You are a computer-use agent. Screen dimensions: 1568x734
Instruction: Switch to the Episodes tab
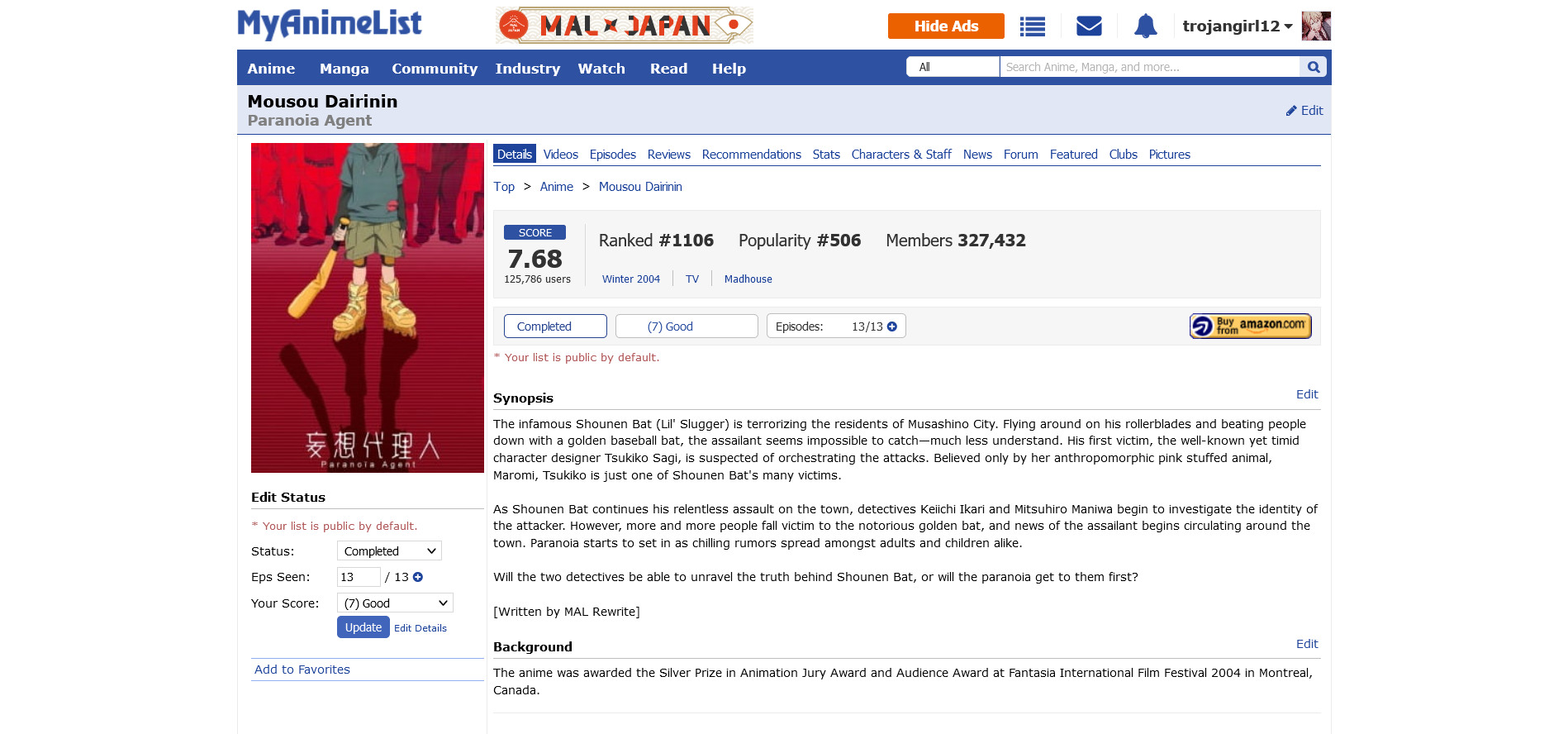(613, 155)
